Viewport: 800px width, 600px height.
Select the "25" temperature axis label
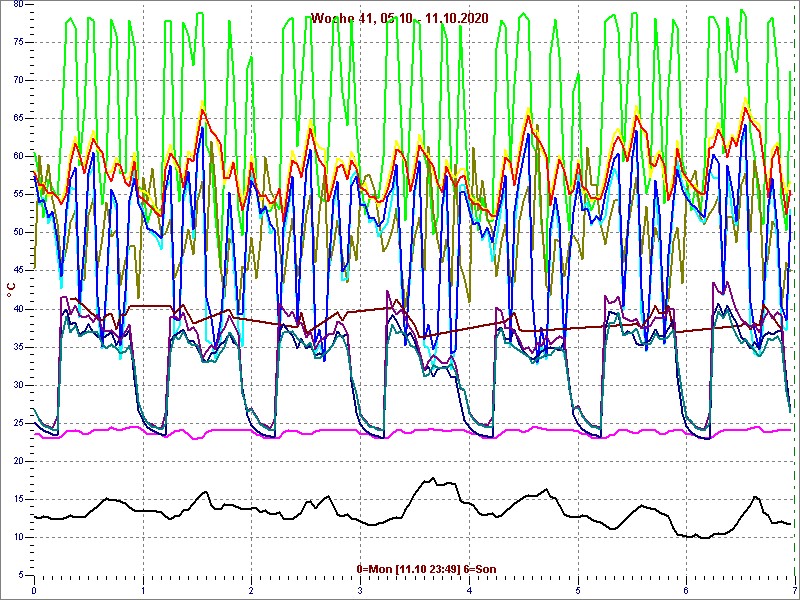point(18,423)
